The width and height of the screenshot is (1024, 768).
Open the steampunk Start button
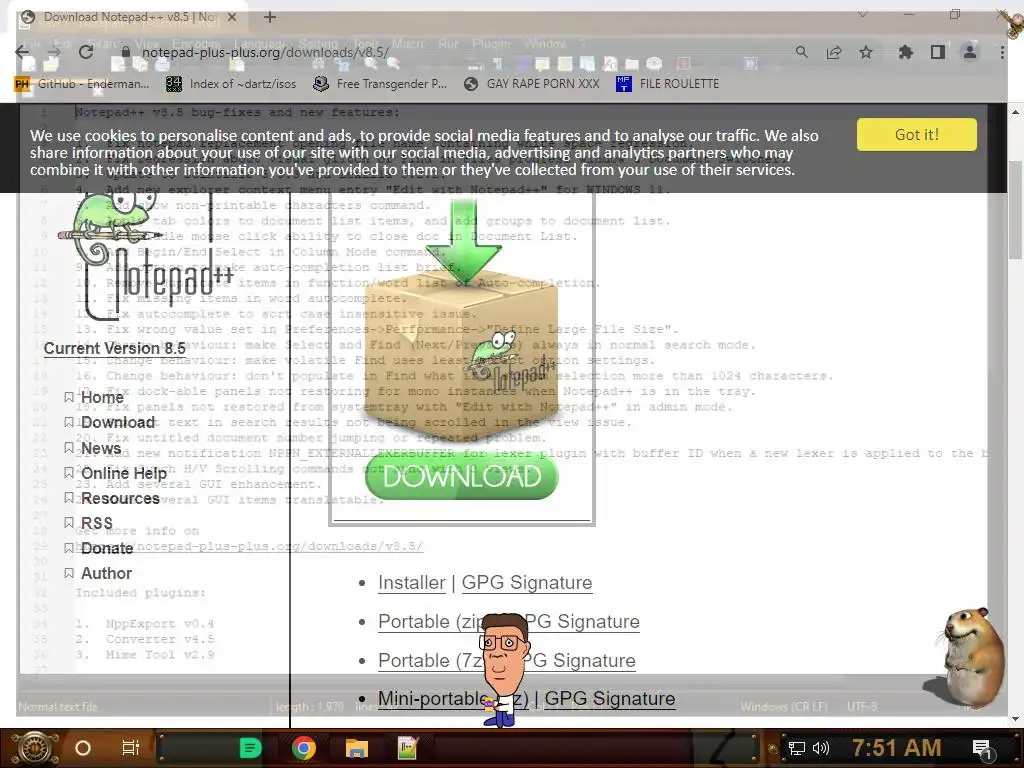35,748
